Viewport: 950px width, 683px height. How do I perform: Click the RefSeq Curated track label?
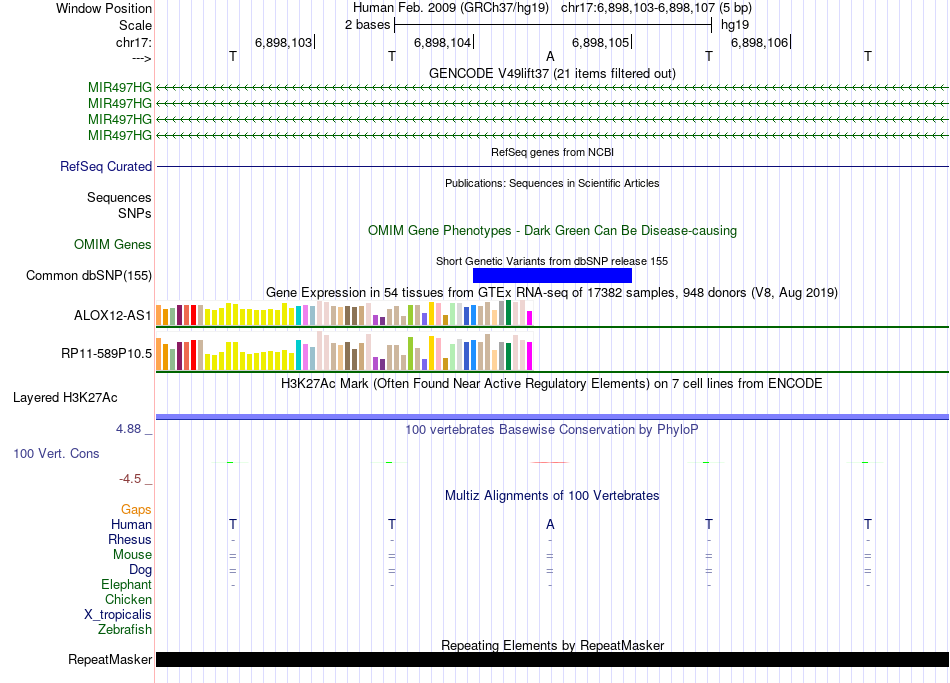pyautogui.click(x=105, y=166)
